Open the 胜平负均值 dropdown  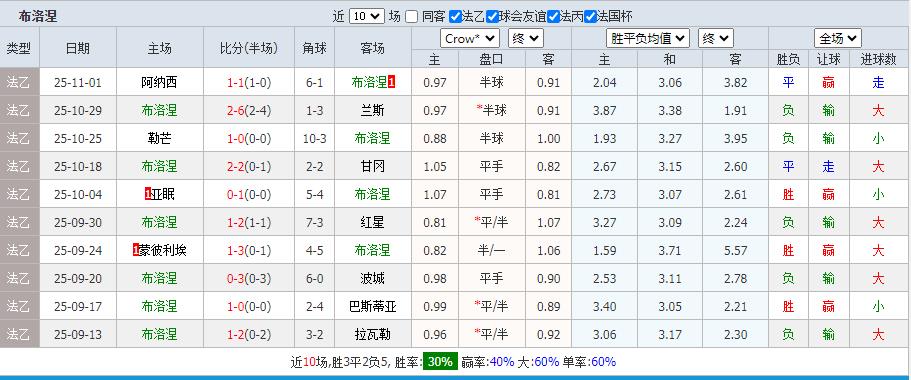(648, 38)
